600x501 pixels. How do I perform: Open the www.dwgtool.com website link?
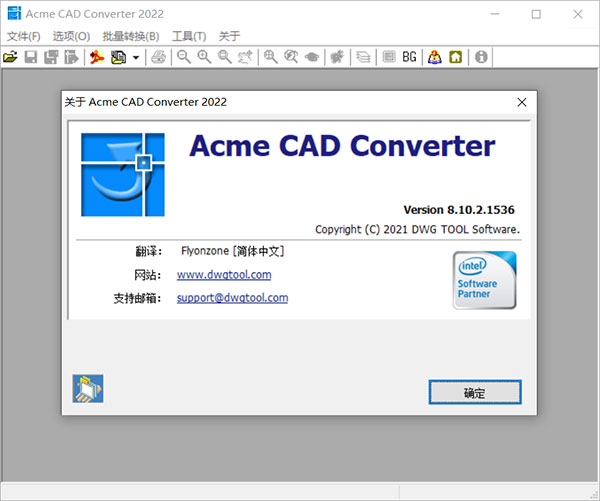click(x=224, y=275)
